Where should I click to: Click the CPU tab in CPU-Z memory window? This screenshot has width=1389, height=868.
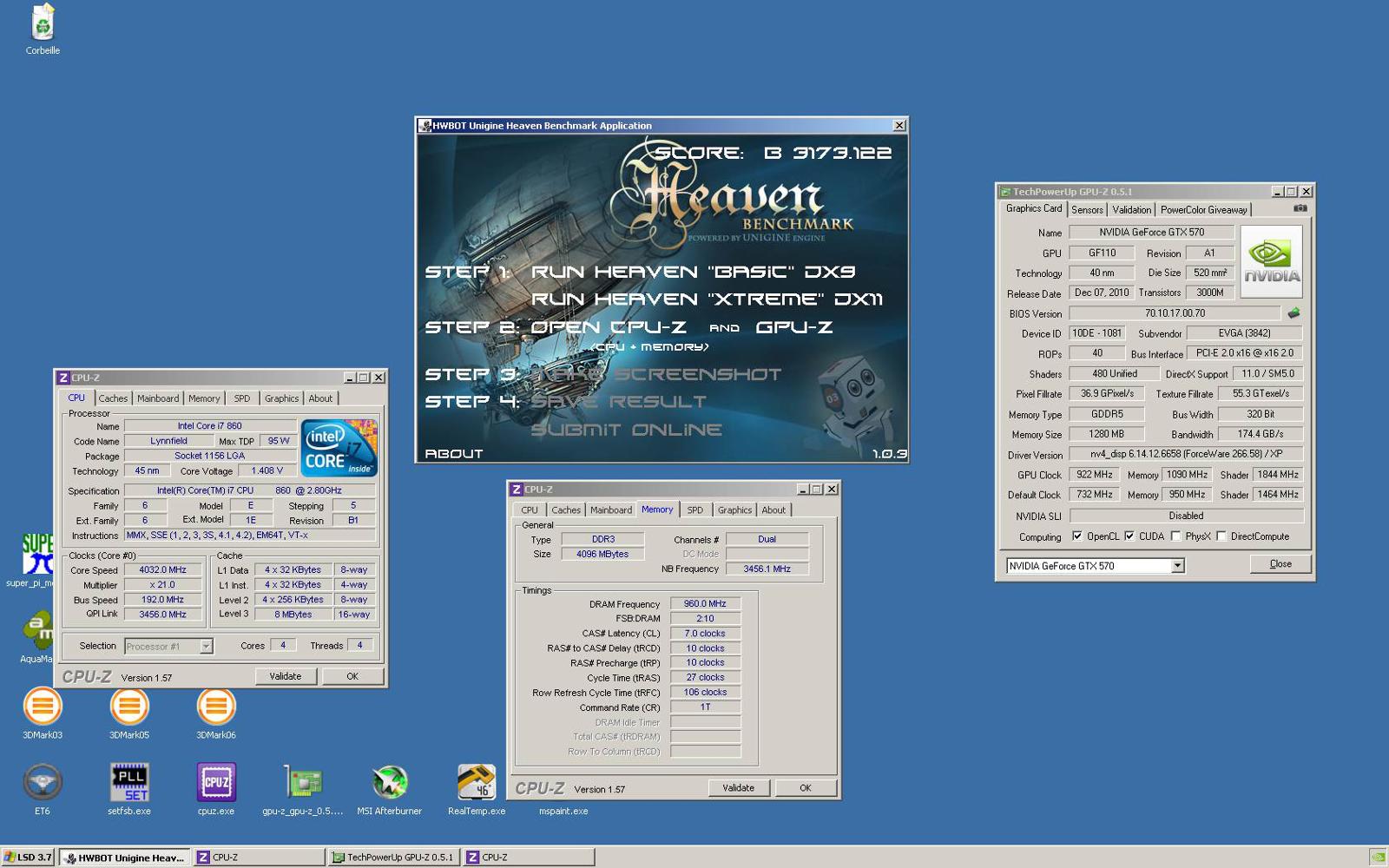point(530,510)
